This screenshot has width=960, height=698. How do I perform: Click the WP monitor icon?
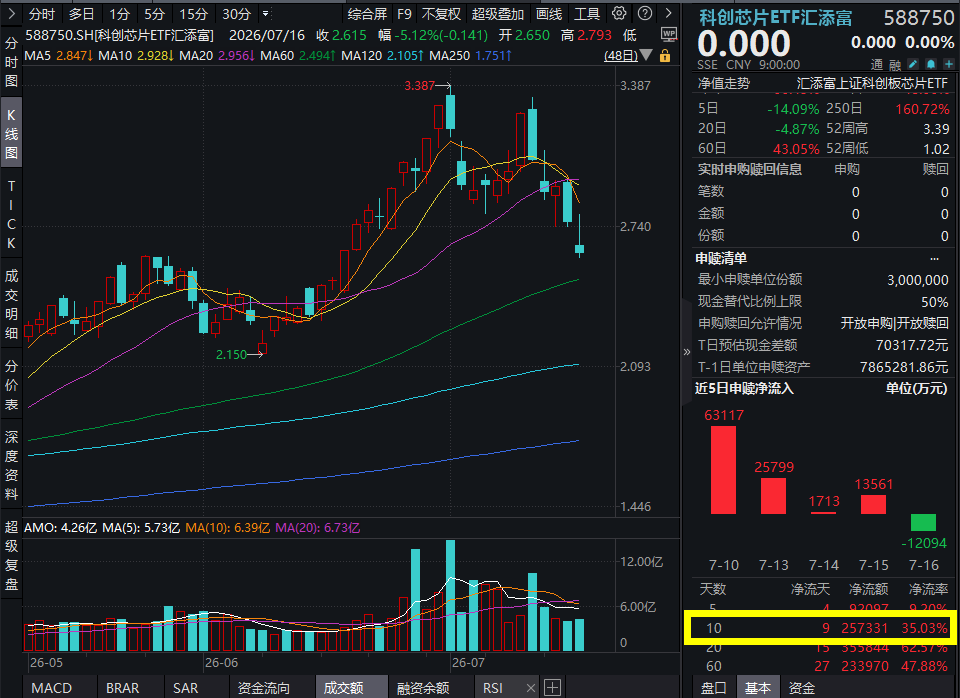pos(669,34)
